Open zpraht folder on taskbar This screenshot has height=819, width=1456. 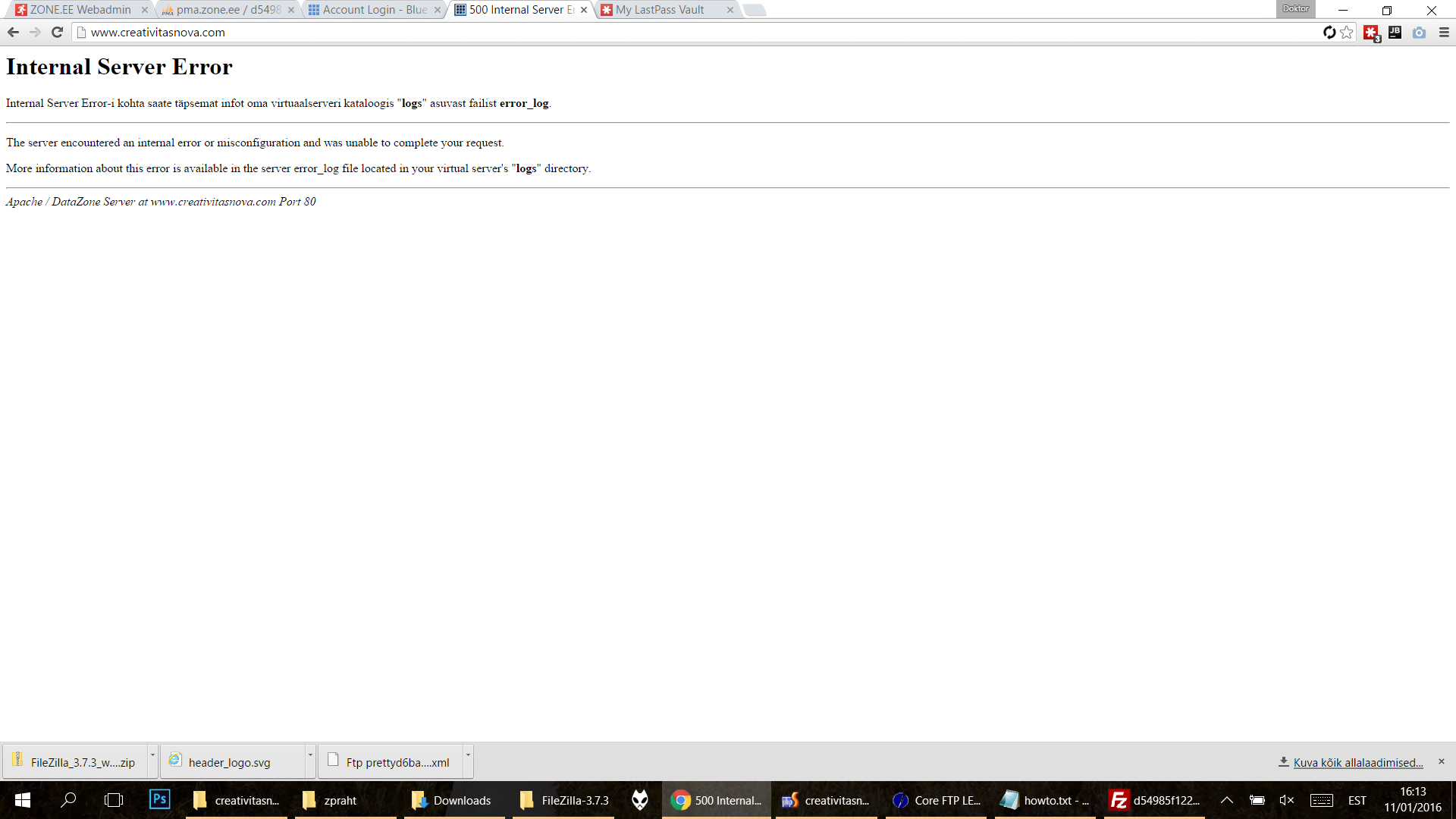coord(346,800)
